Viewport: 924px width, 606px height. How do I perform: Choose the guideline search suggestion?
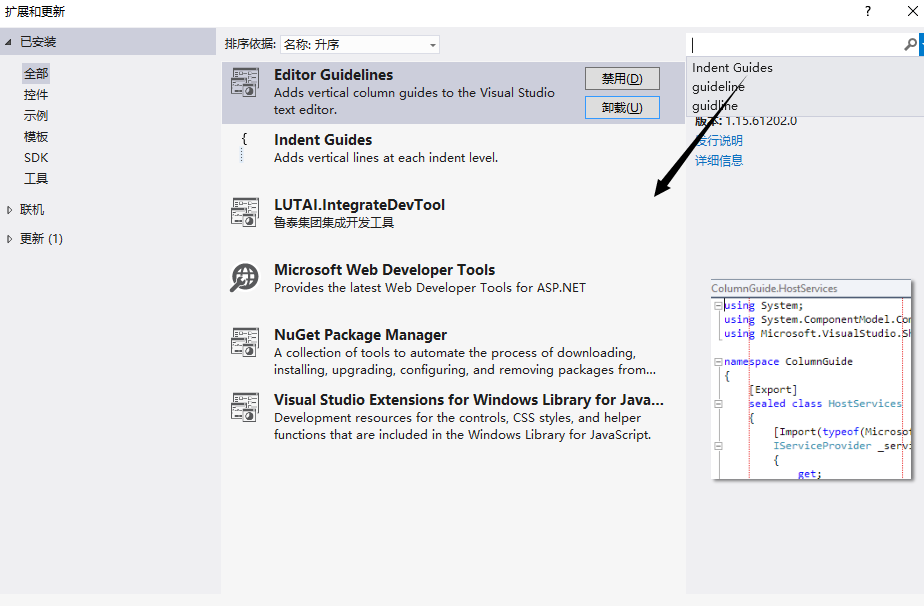click(718, 87)
